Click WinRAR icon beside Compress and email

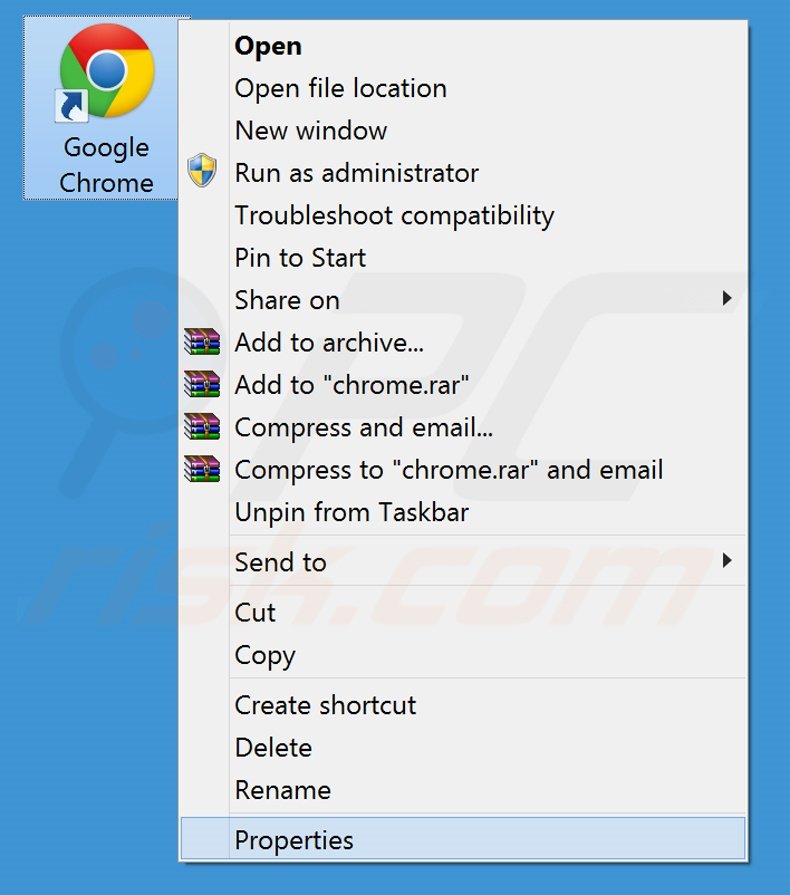[202, 426]
